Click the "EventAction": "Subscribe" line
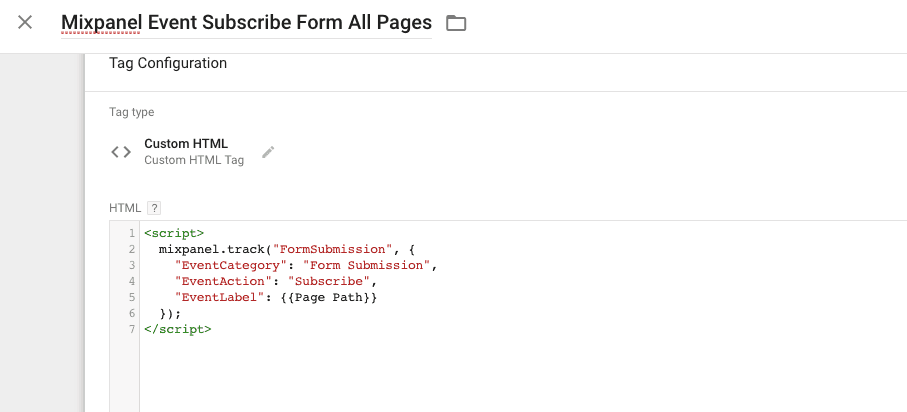Viewport: 907px width, 412px height. point(275,281)
